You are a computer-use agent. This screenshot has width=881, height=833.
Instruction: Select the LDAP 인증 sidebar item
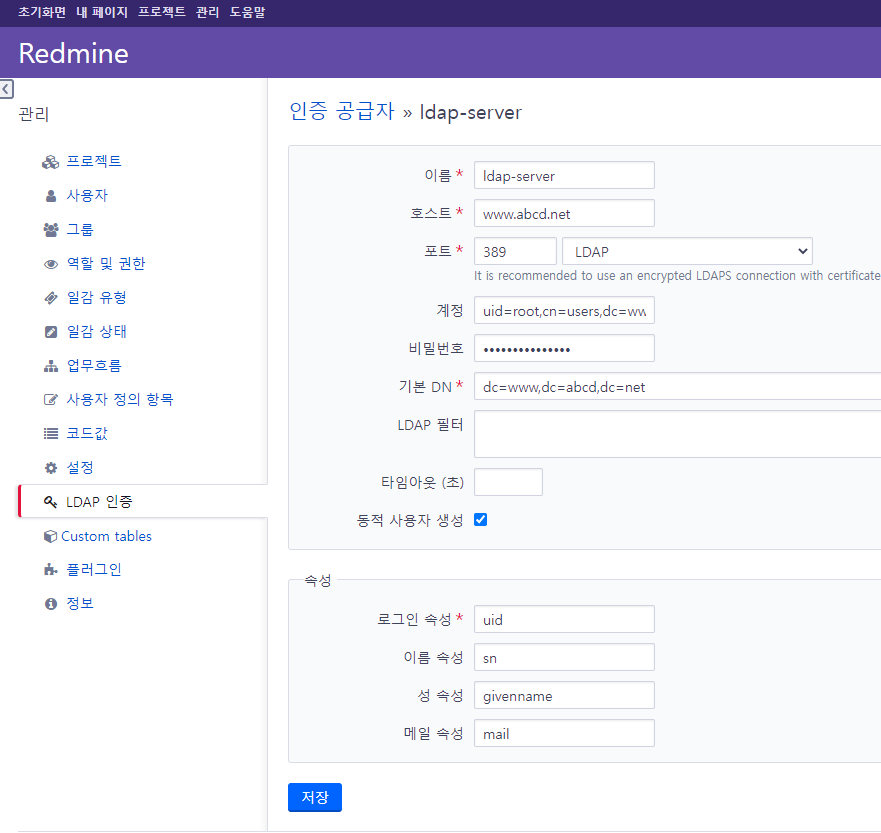point(143,502)
